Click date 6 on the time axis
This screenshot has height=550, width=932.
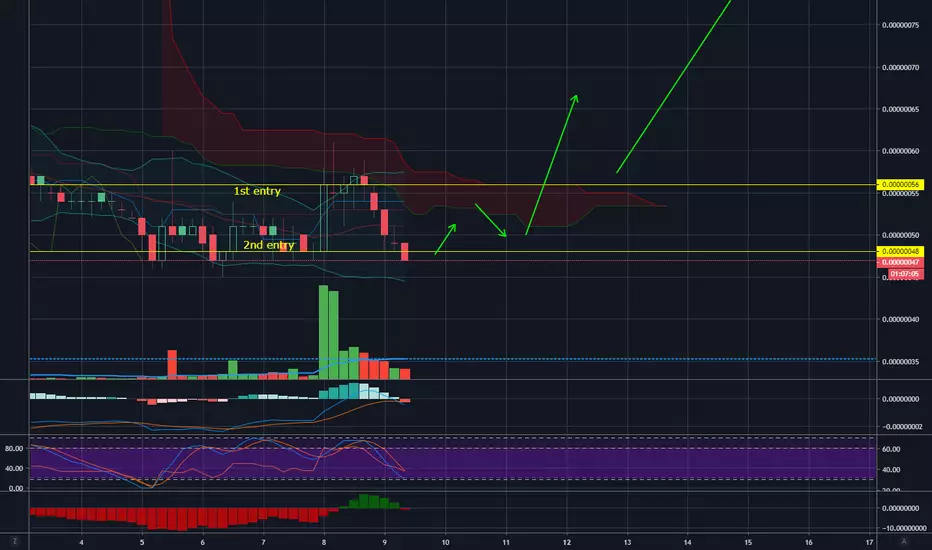[x=203, y=542]
